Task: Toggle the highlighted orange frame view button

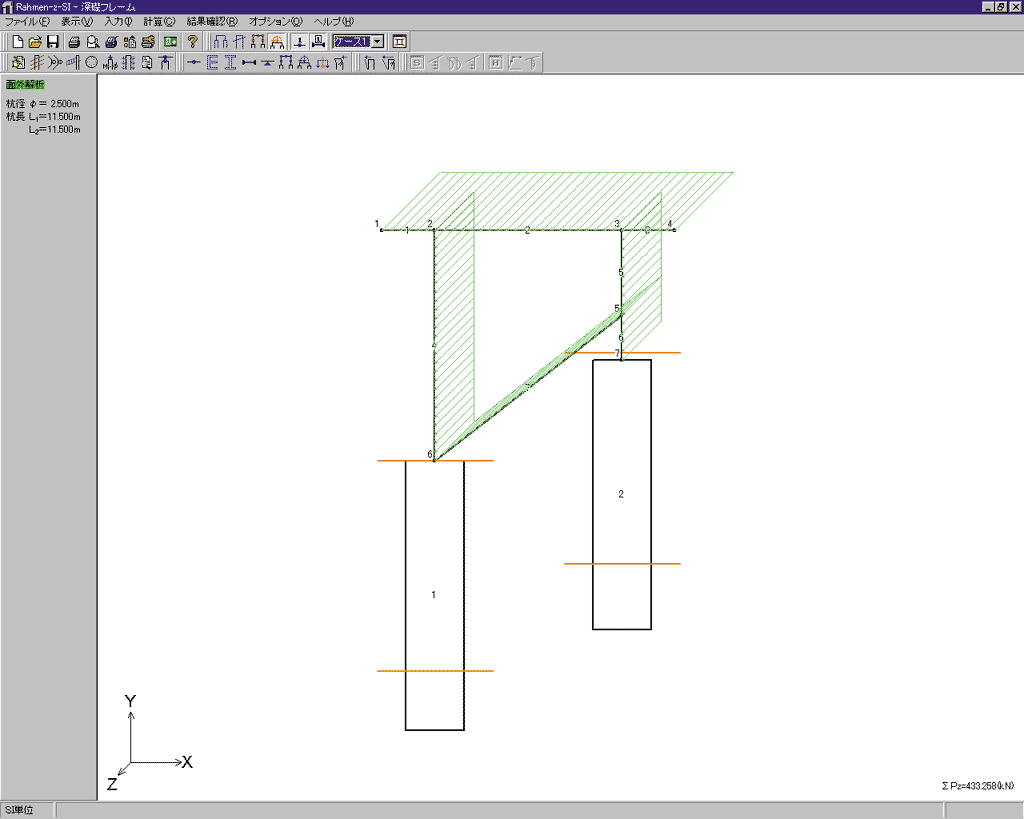Action: 277,42
